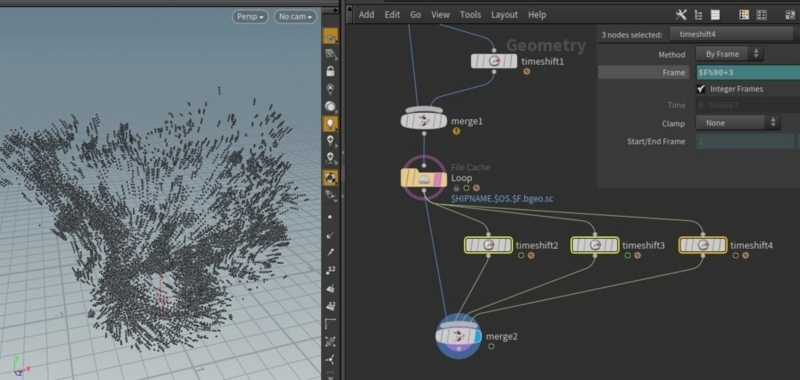
Task: Click the point trails icon
Action: coord(330,252)
